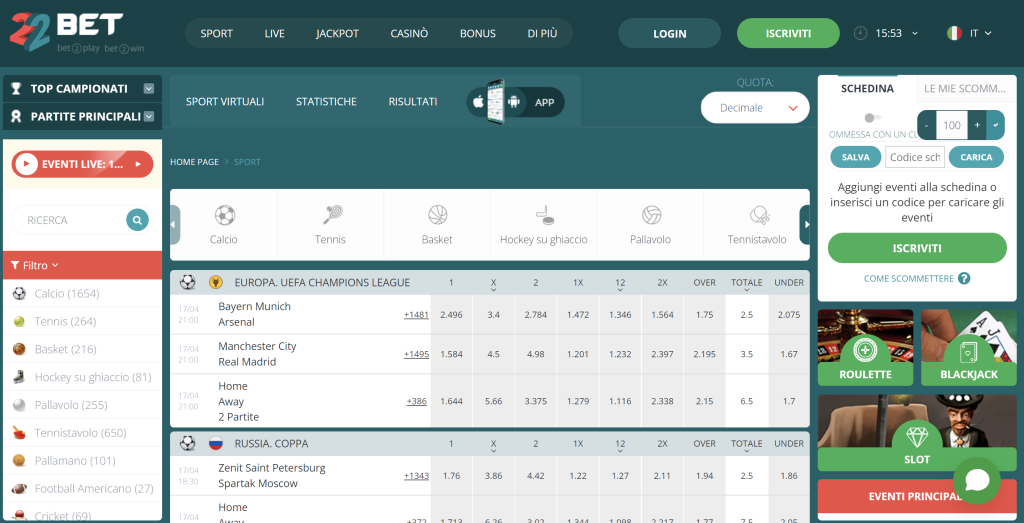Open the live chat bubble
The width and height of the screenshot is (1024, 523).
pos(977,481)
